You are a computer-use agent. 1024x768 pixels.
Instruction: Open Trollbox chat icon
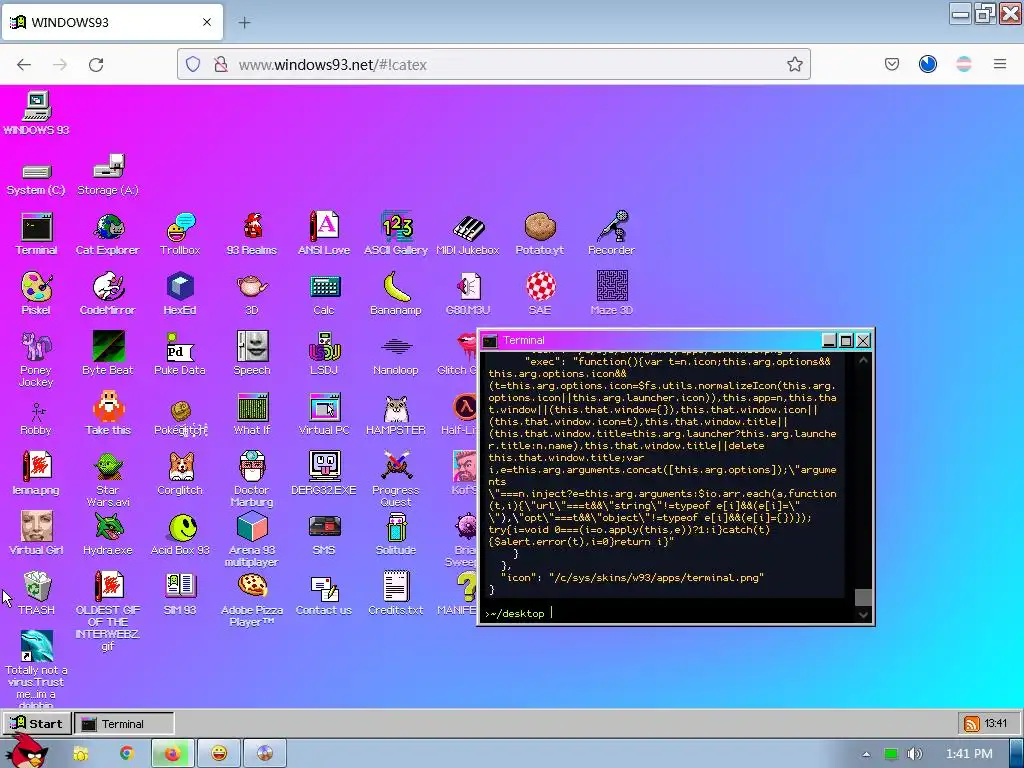(x=180, y=233)
